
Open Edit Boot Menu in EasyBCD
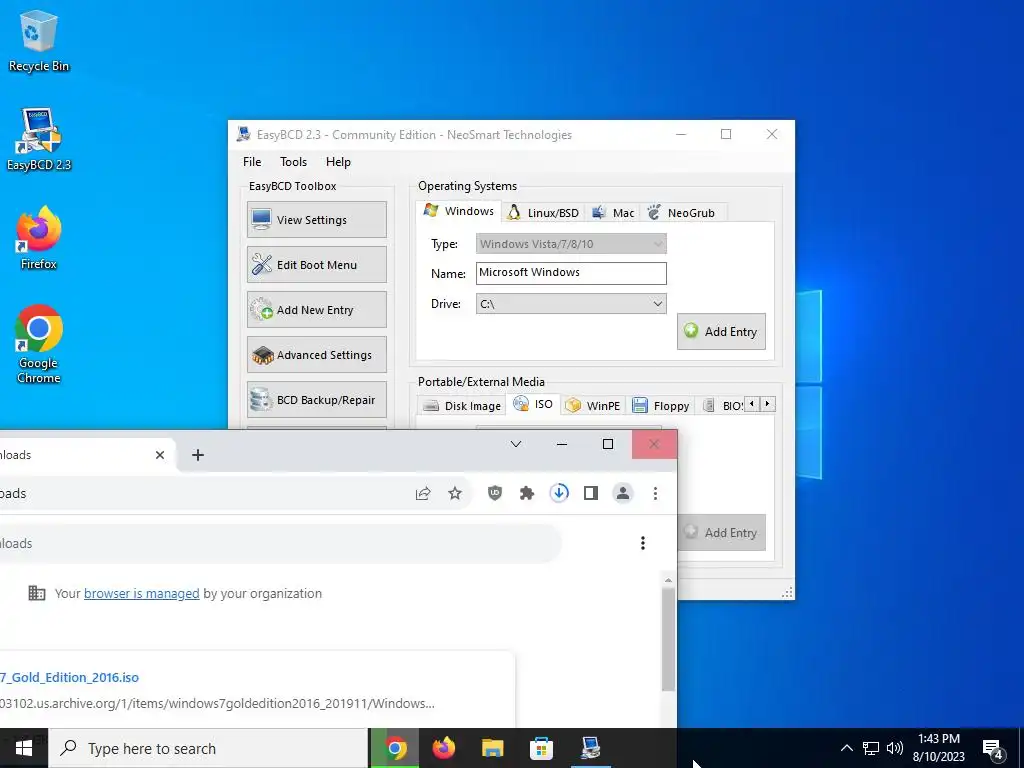click(317, 264)
